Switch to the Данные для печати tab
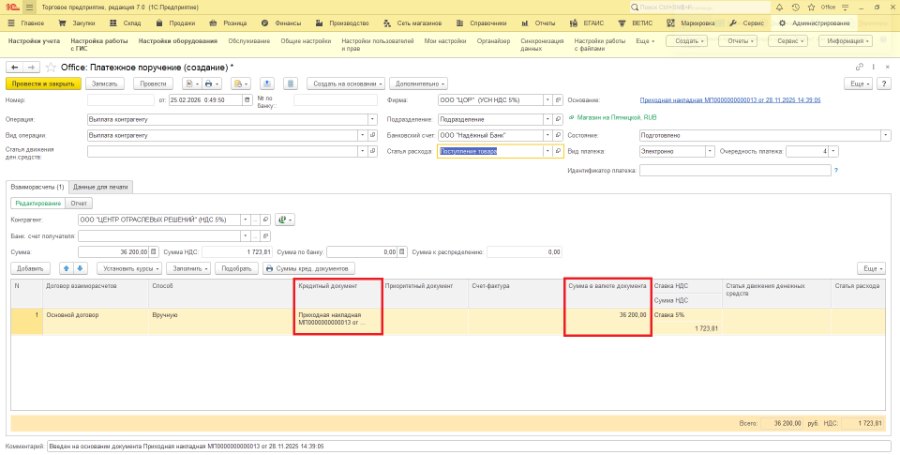Viewport: 900px width, 455px height. click(x=101, y=187)
